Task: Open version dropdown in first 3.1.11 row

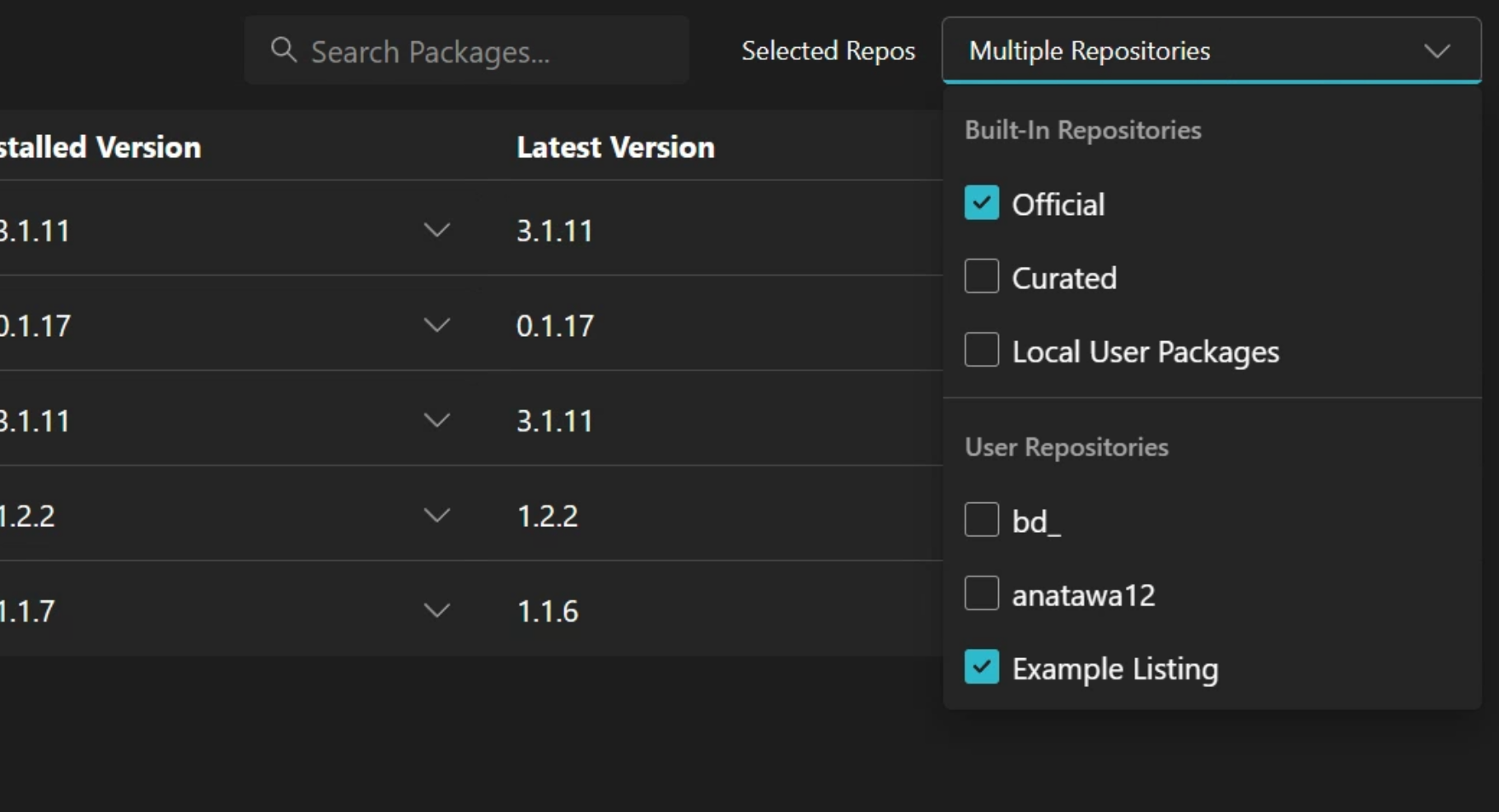Action: 437,230
